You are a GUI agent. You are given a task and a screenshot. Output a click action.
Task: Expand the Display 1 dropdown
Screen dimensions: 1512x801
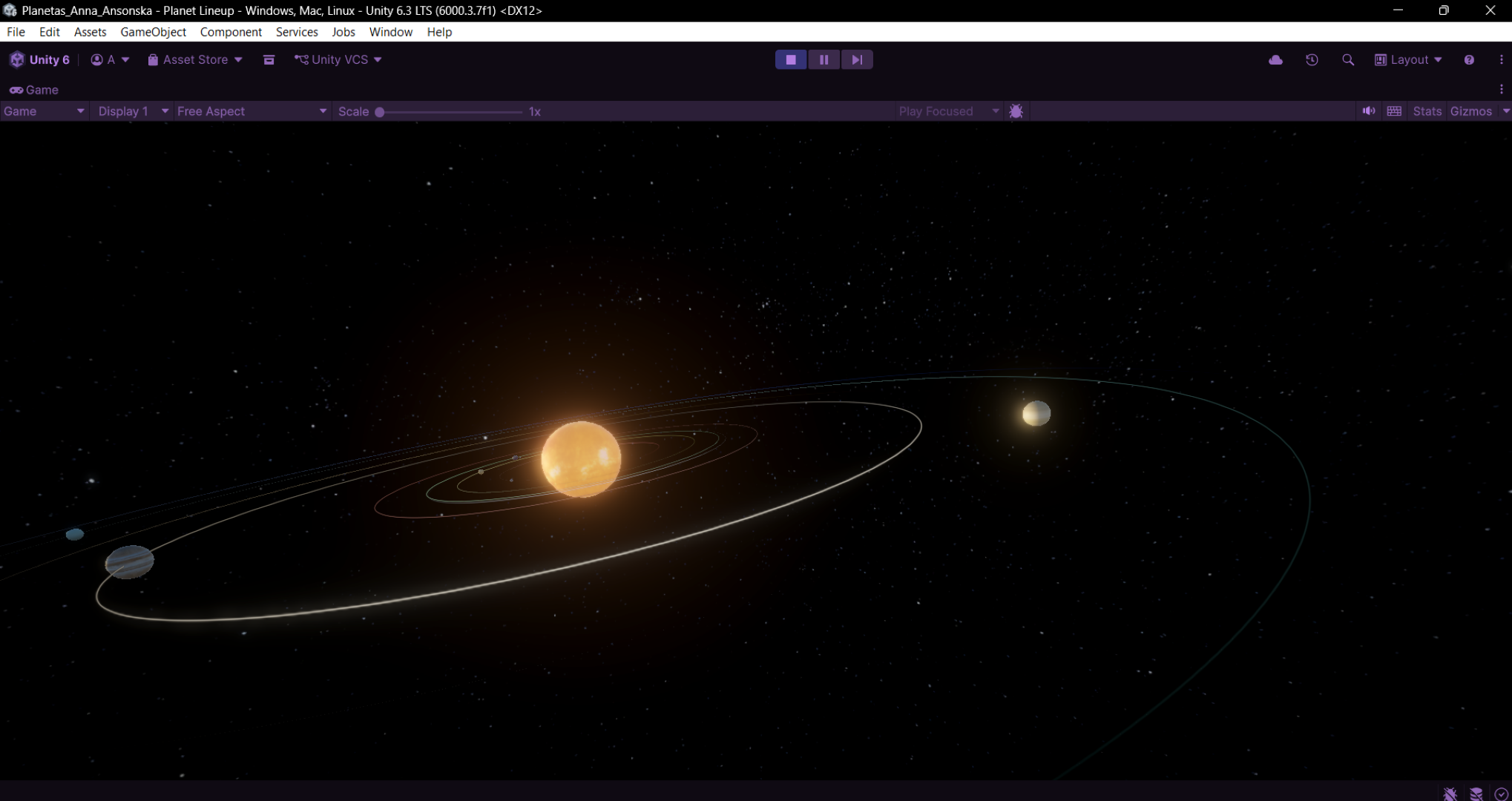[x=132, y=111]
